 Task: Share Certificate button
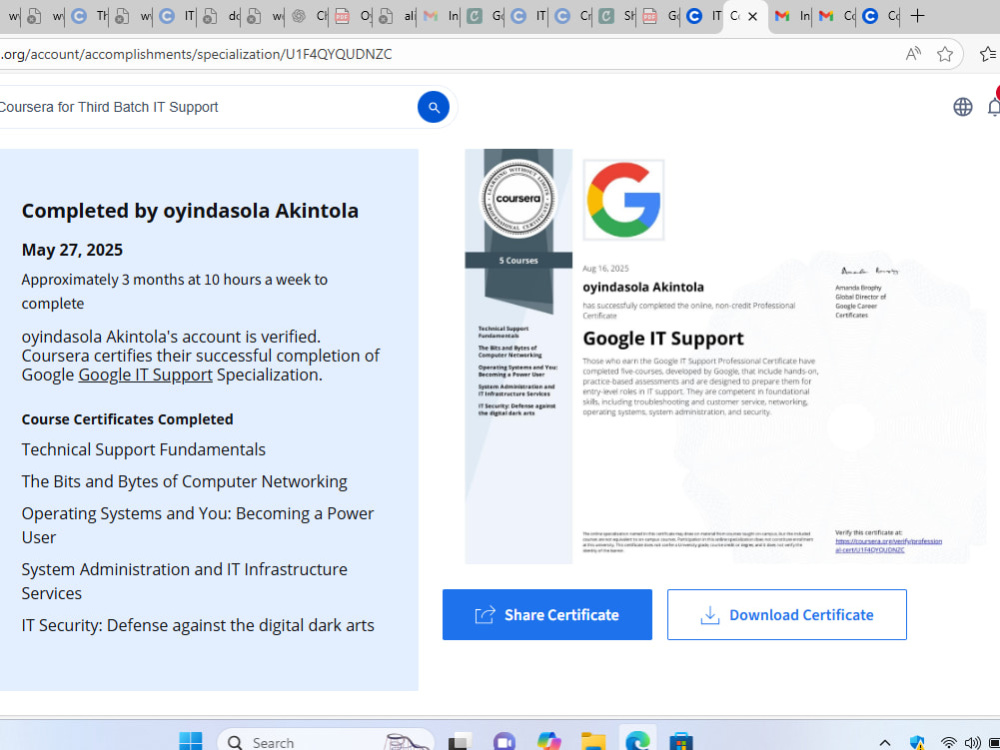click(547, 614)
